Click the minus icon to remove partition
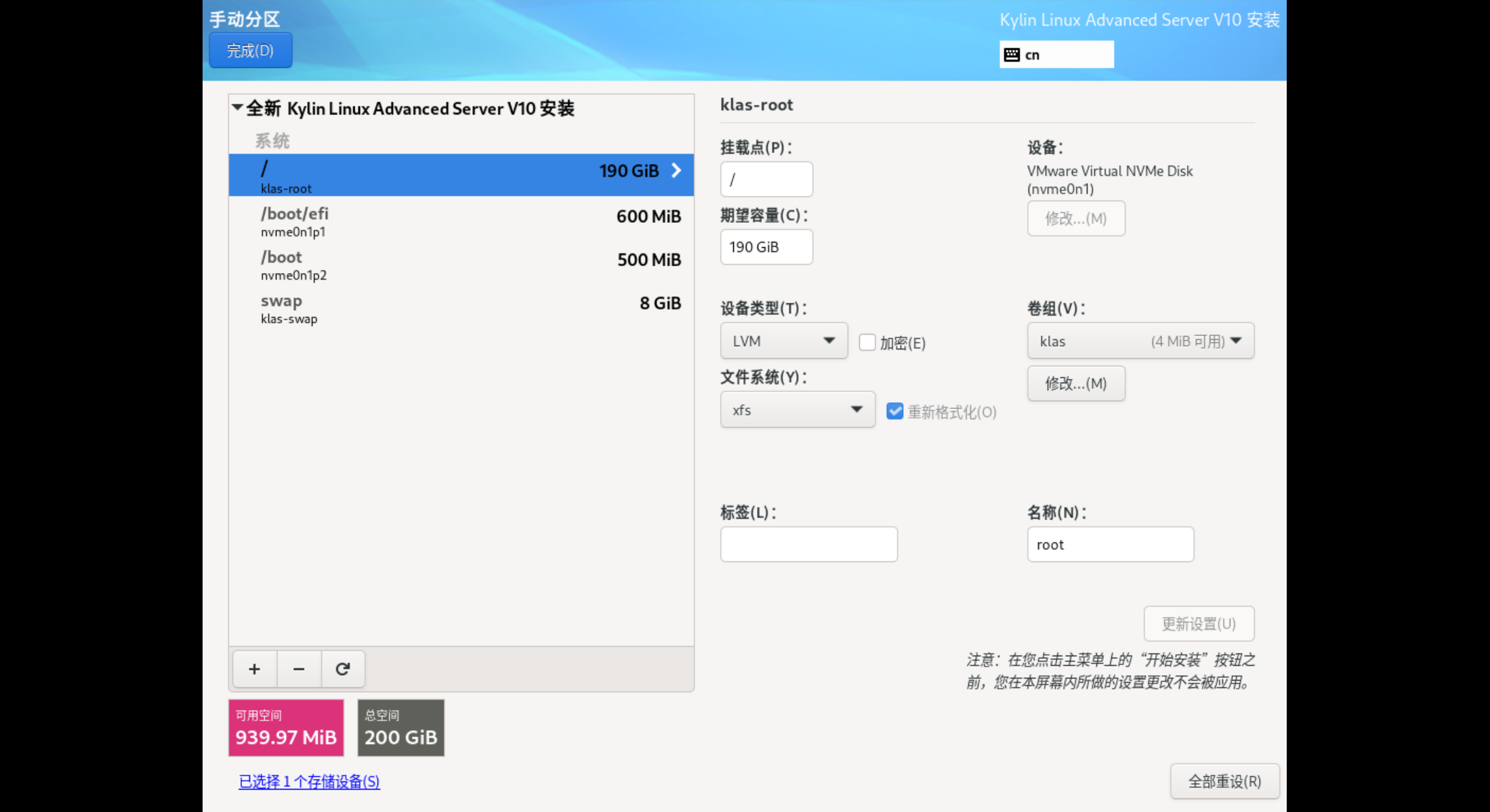1490x812 pixels. 299,669
